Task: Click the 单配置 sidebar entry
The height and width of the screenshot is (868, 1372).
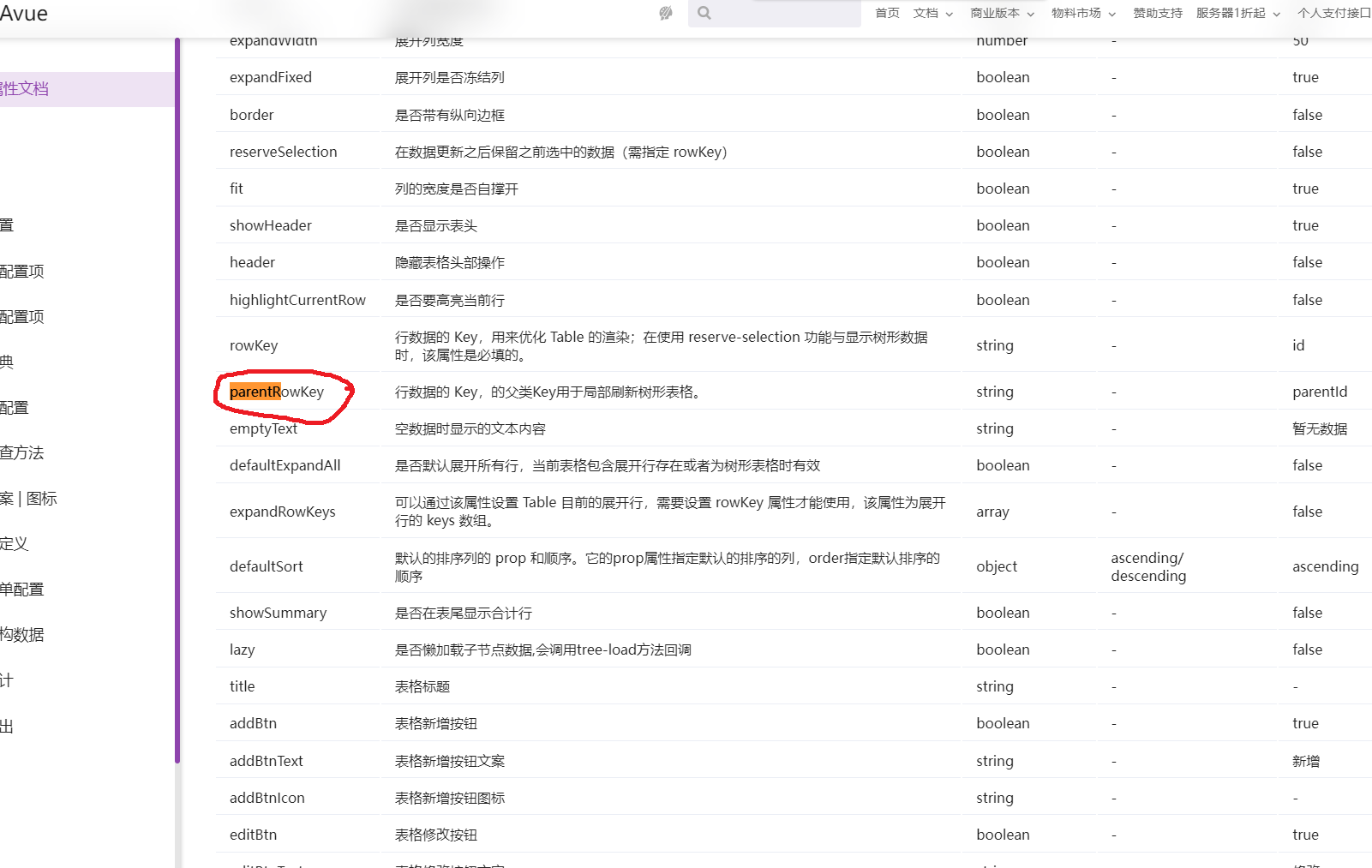Action: click(x=23, y=589)
